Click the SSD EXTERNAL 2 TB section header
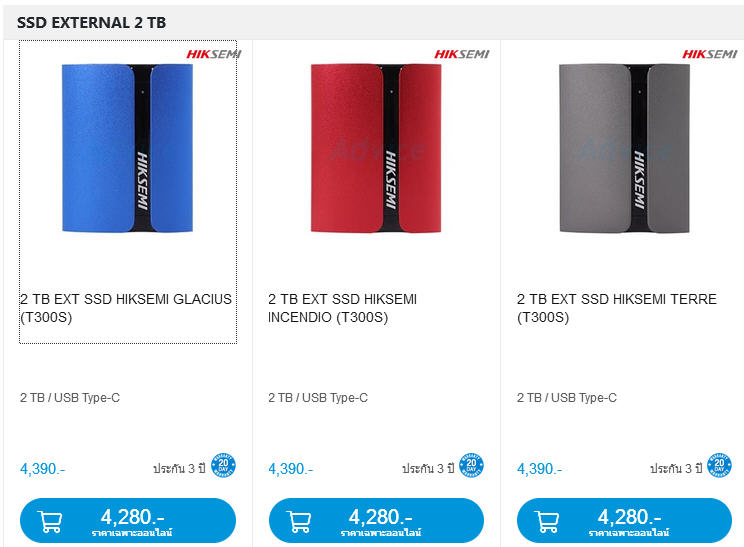The height and width of the screenshot is (547, 744). 91,22
